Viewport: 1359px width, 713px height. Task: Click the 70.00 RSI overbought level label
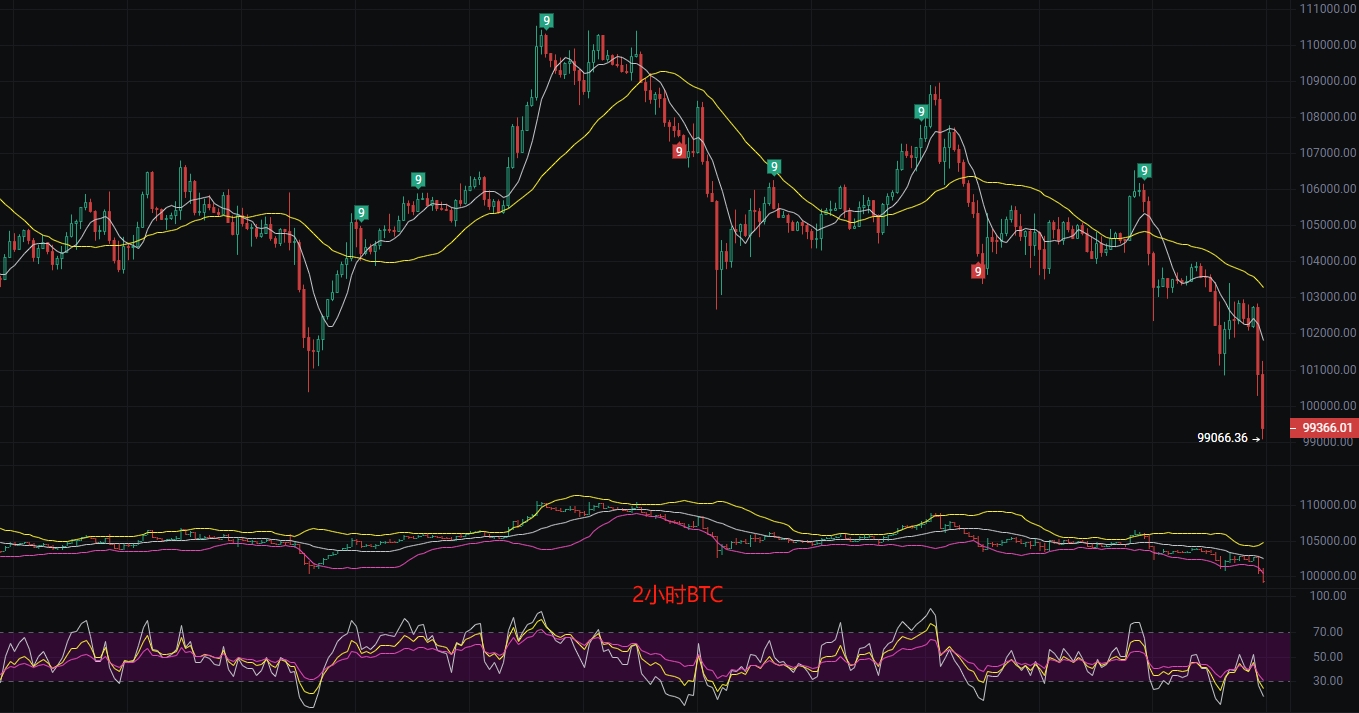point(1328,632)
